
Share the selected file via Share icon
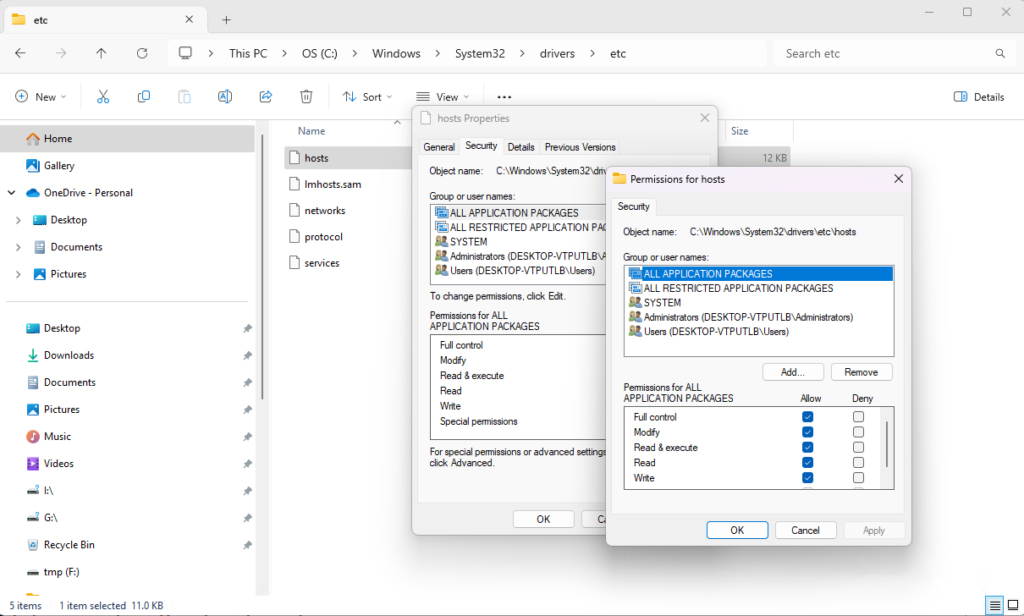pyautogui.click(x=265, y=96)
